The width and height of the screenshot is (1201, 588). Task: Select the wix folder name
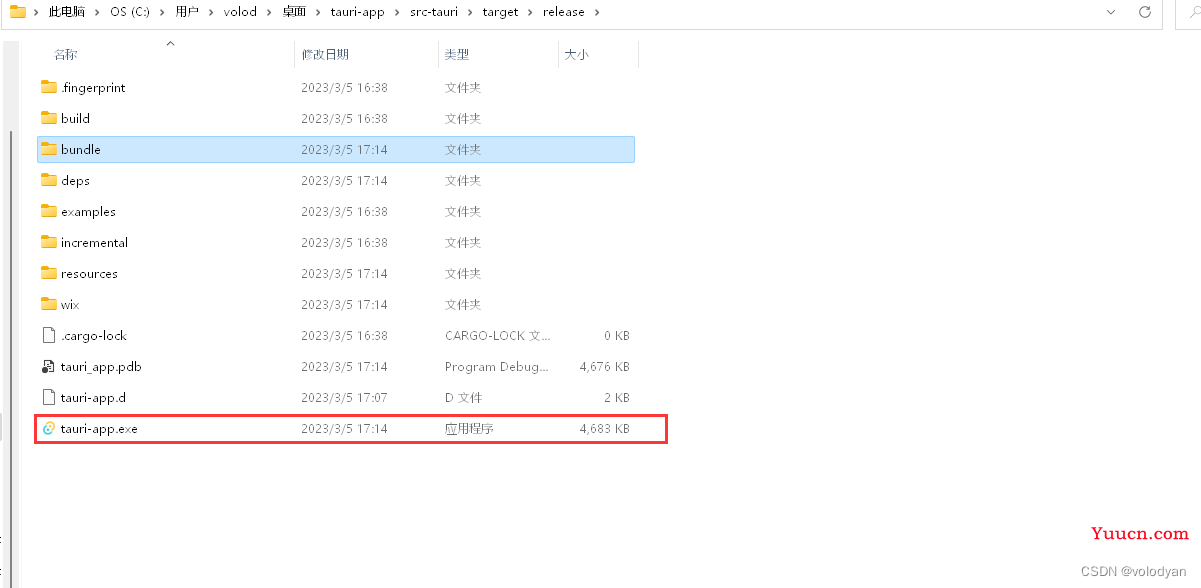pyautogui.click(x=70, y=304)
